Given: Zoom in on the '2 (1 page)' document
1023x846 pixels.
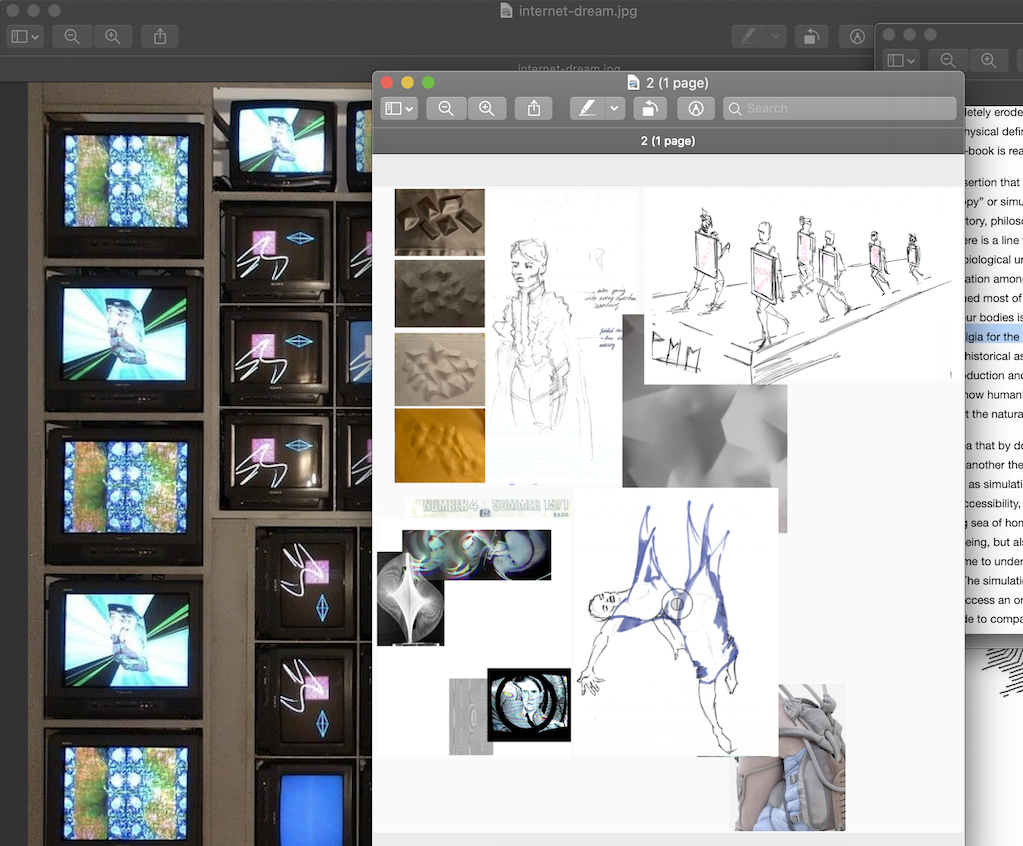Looking at the screenshot, I should point(487,108).
